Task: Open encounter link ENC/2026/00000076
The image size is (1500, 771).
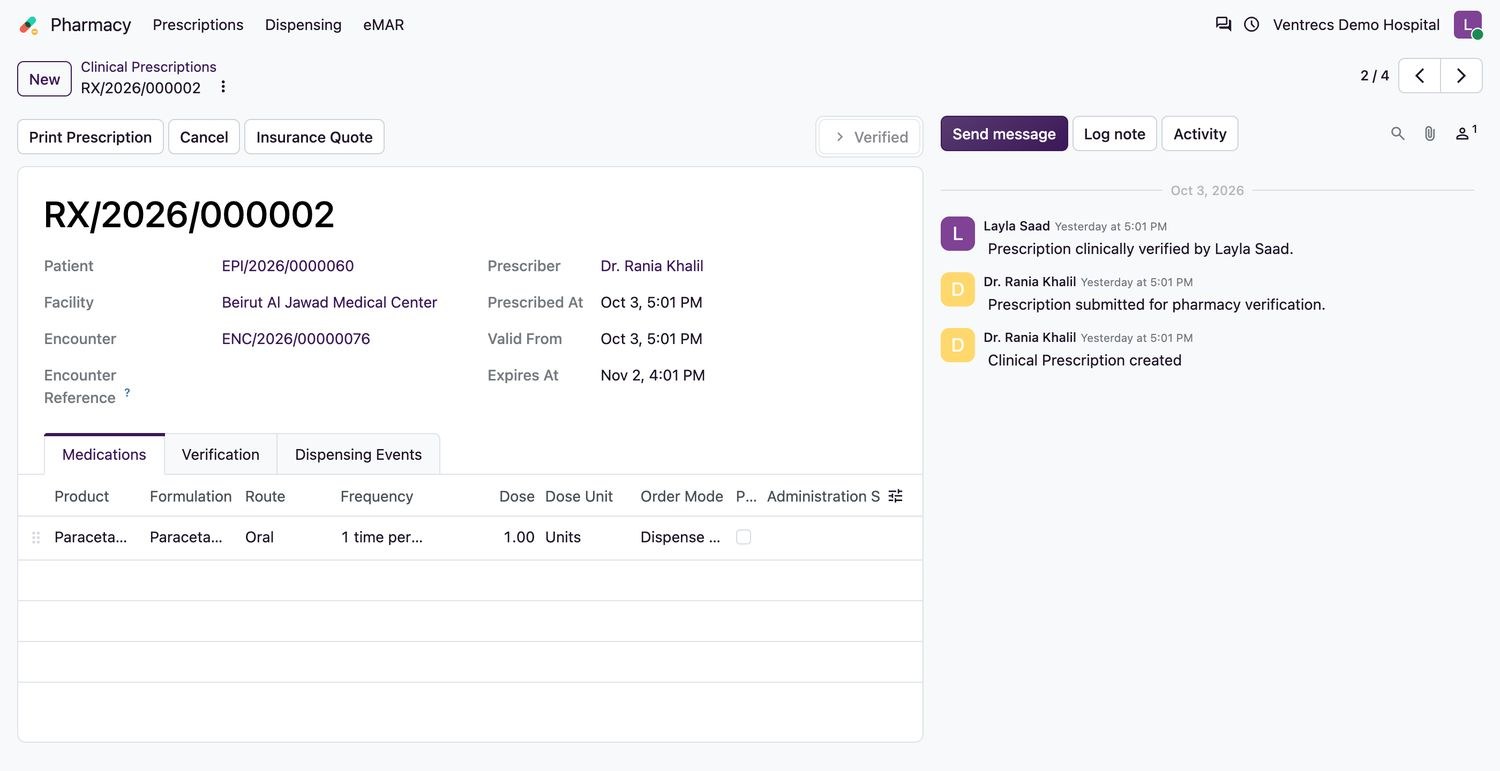Action: tap(296, 339)
